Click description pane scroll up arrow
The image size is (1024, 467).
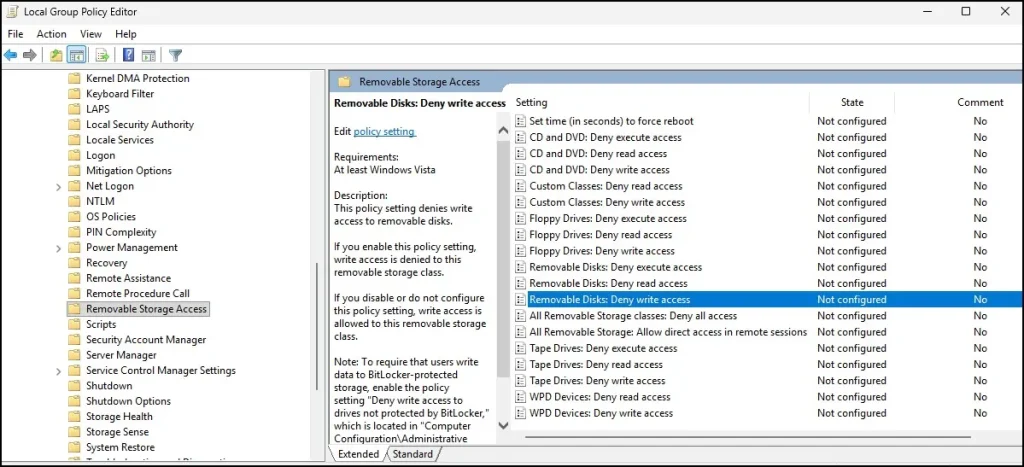(503, 131)
